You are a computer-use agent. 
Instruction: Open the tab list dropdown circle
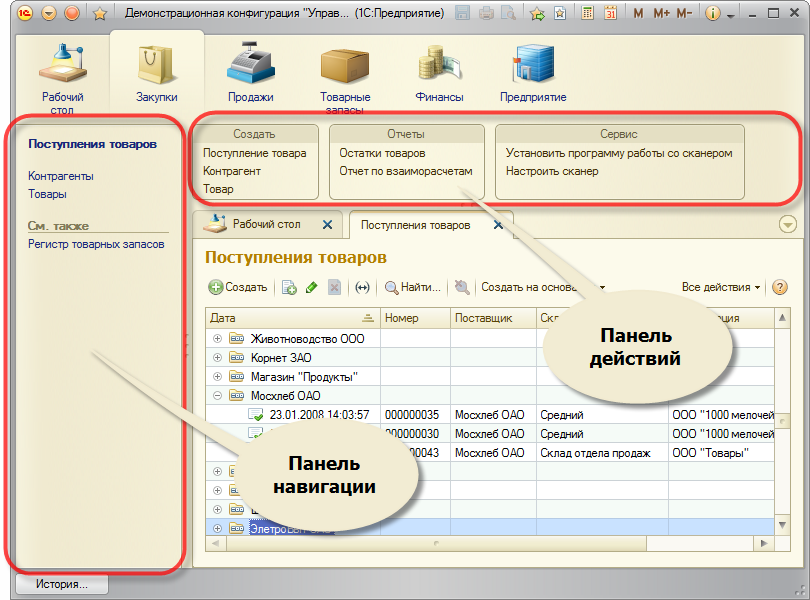tap(787, 224)
